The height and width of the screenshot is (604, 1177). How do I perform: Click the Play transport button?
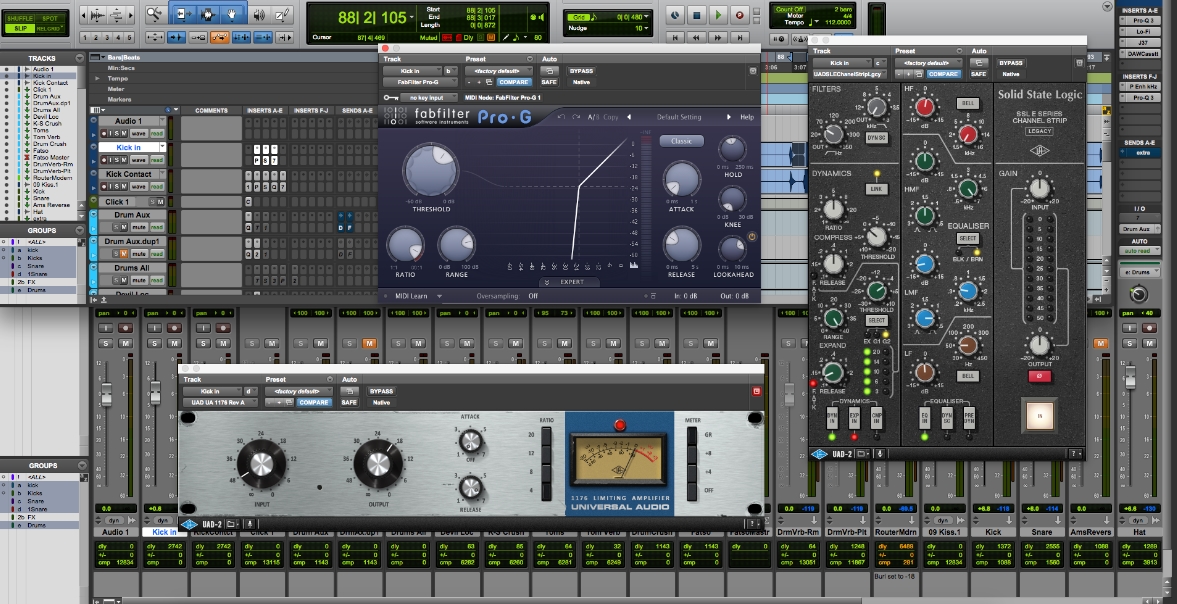718,14
